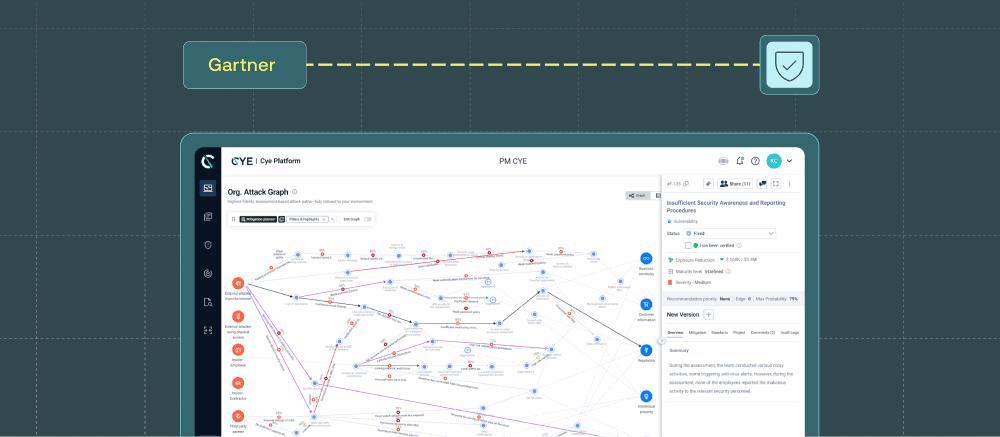The height and width of the screenshot is (437, 1000).
Task: Copy the finding ID icon
Action: click(686, 184)
